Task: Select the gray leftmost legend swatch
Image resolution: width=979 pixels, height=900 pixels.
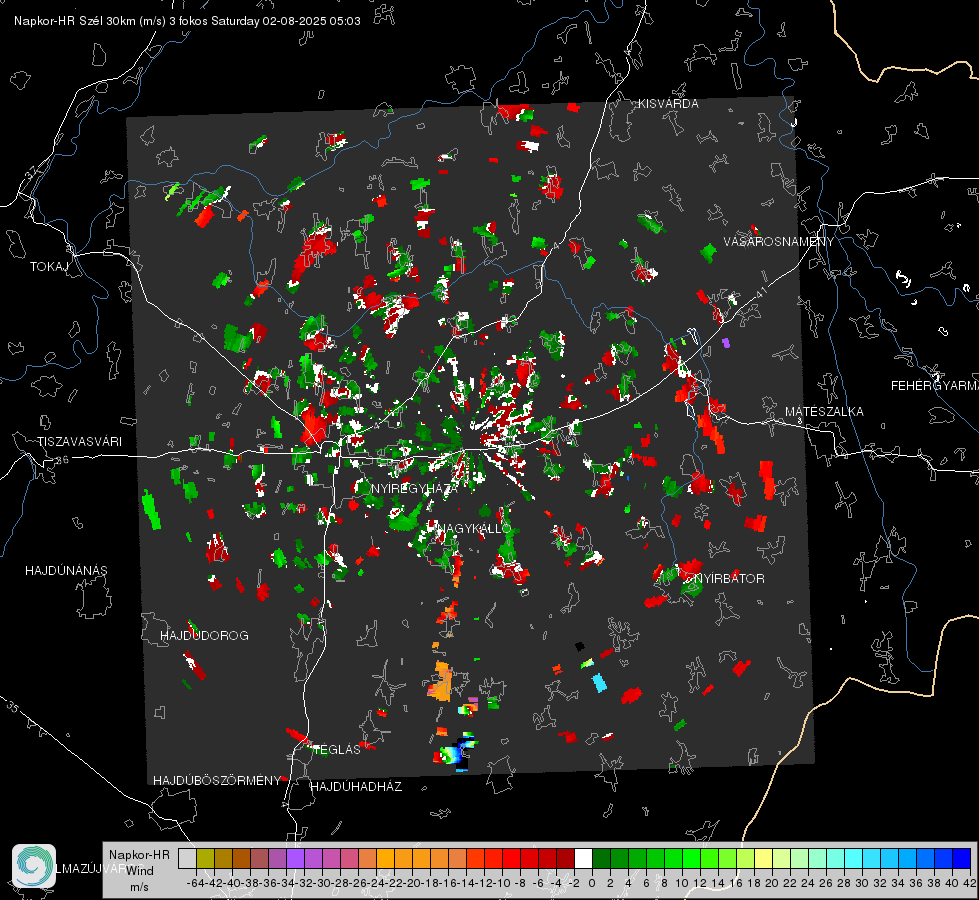Action: 187,858
